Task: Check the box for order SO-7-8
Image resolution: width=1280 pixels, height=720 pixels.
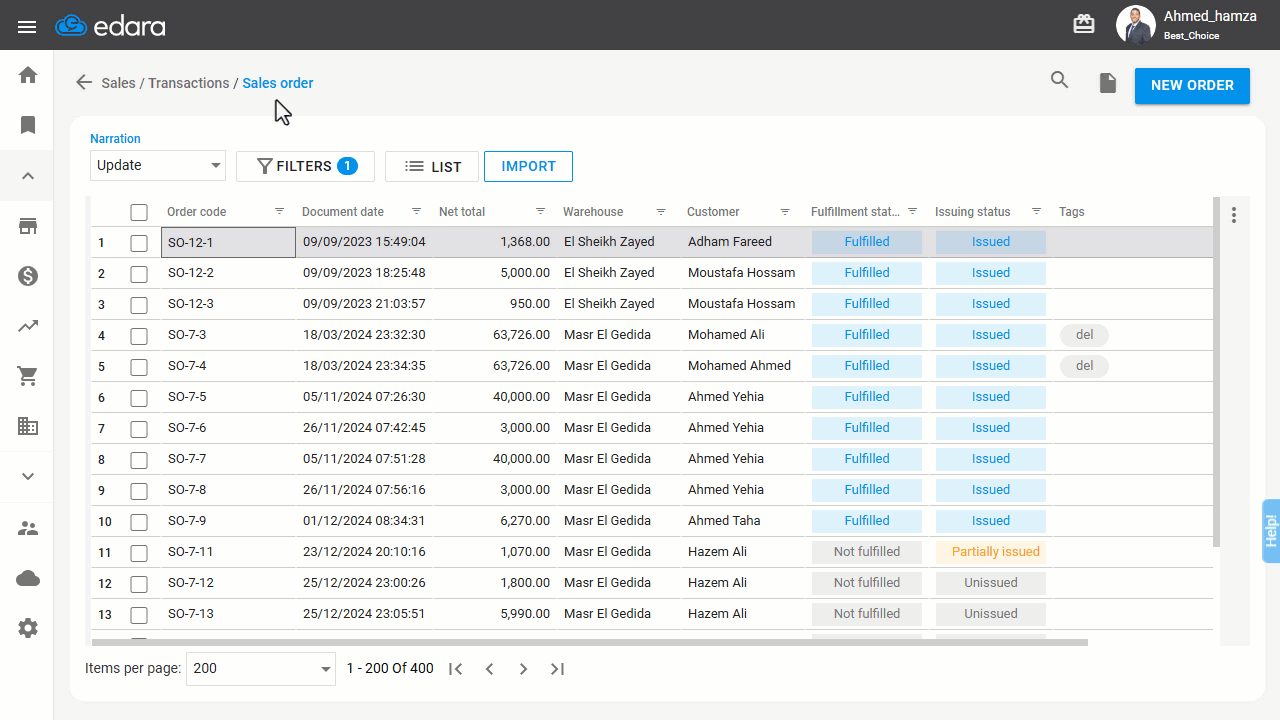Action: [x=139, y=491]
